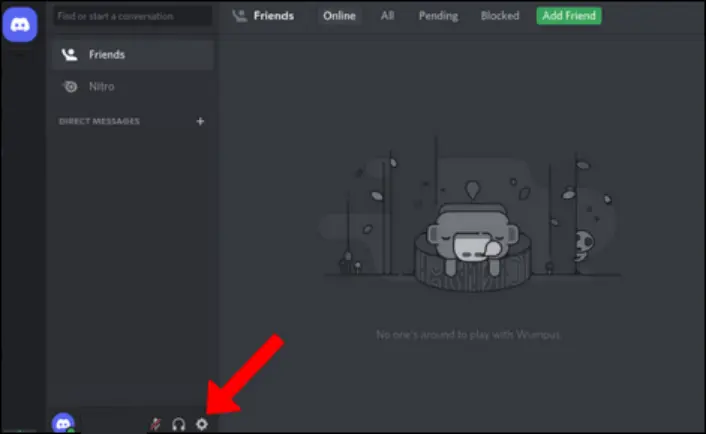Image resolution: width=708 pixels, height=434 pixels.
Task: Click the Direct Messages header text
Action: (x=99, y=121)
